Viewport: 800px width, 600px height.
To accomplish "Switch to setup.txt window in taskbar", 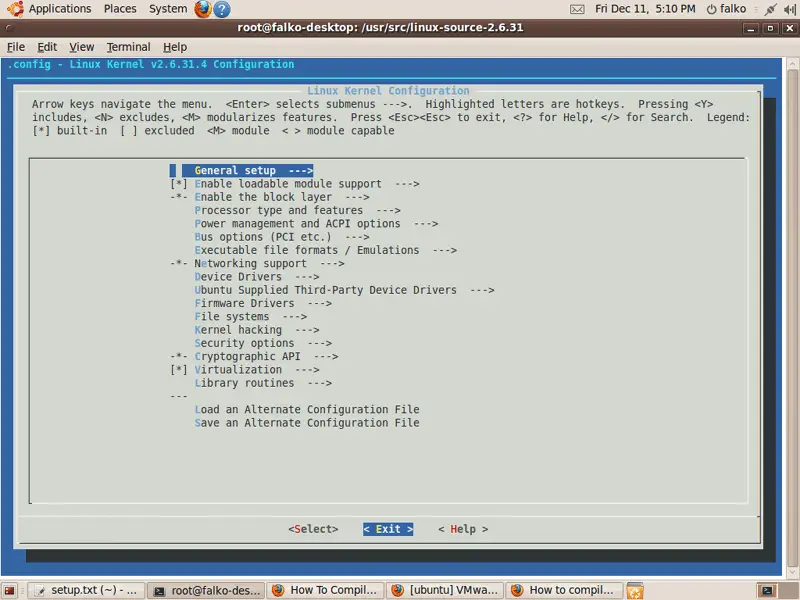I will pos(85,591).
